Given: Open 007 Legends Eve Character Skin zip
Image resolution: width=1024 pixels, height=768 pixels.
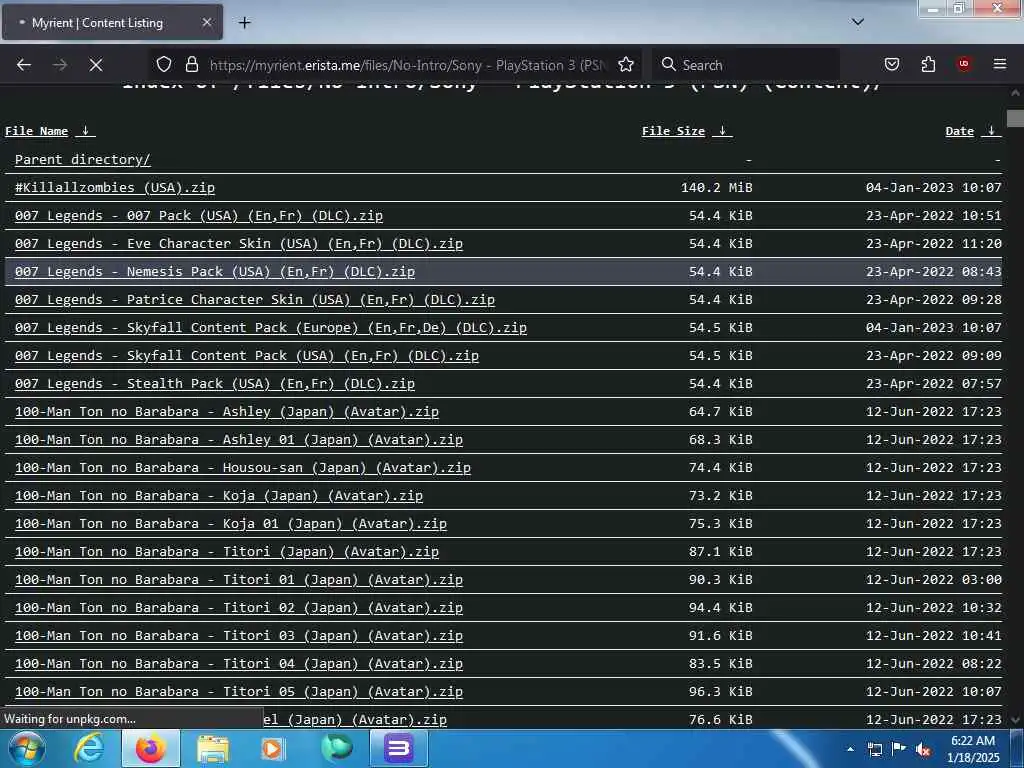Looking at the screenshot, I should [238, 244].
